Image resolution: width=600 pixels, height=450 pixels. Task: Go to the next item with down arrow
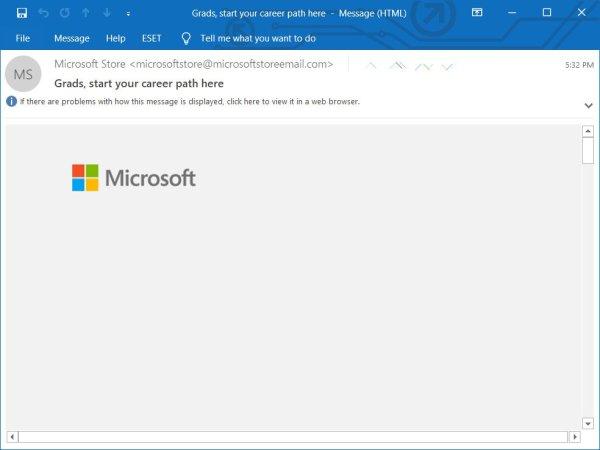pos(108,13)
